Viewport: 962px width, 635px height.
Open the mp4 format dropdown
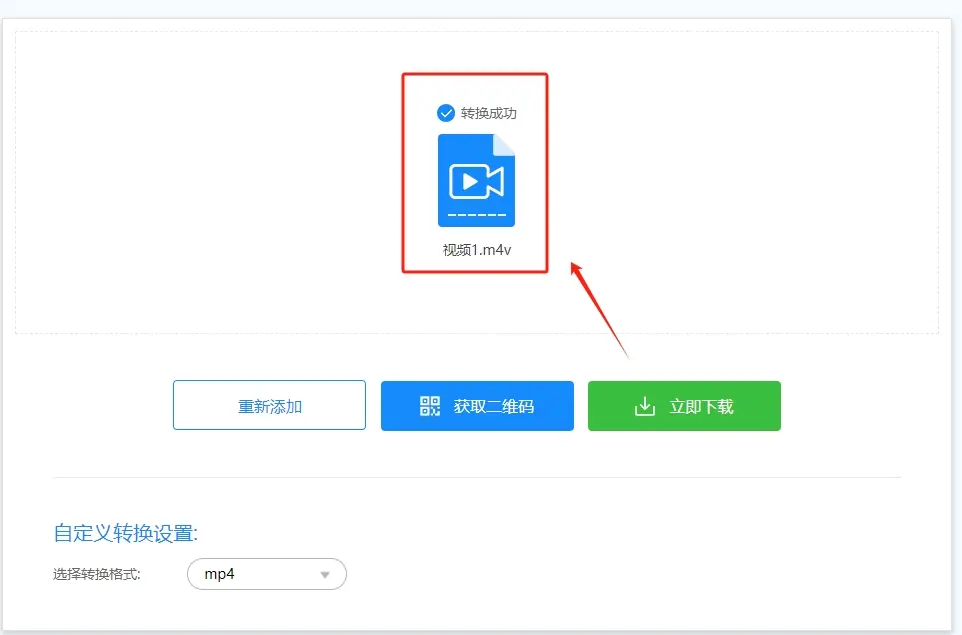point(267,574)
